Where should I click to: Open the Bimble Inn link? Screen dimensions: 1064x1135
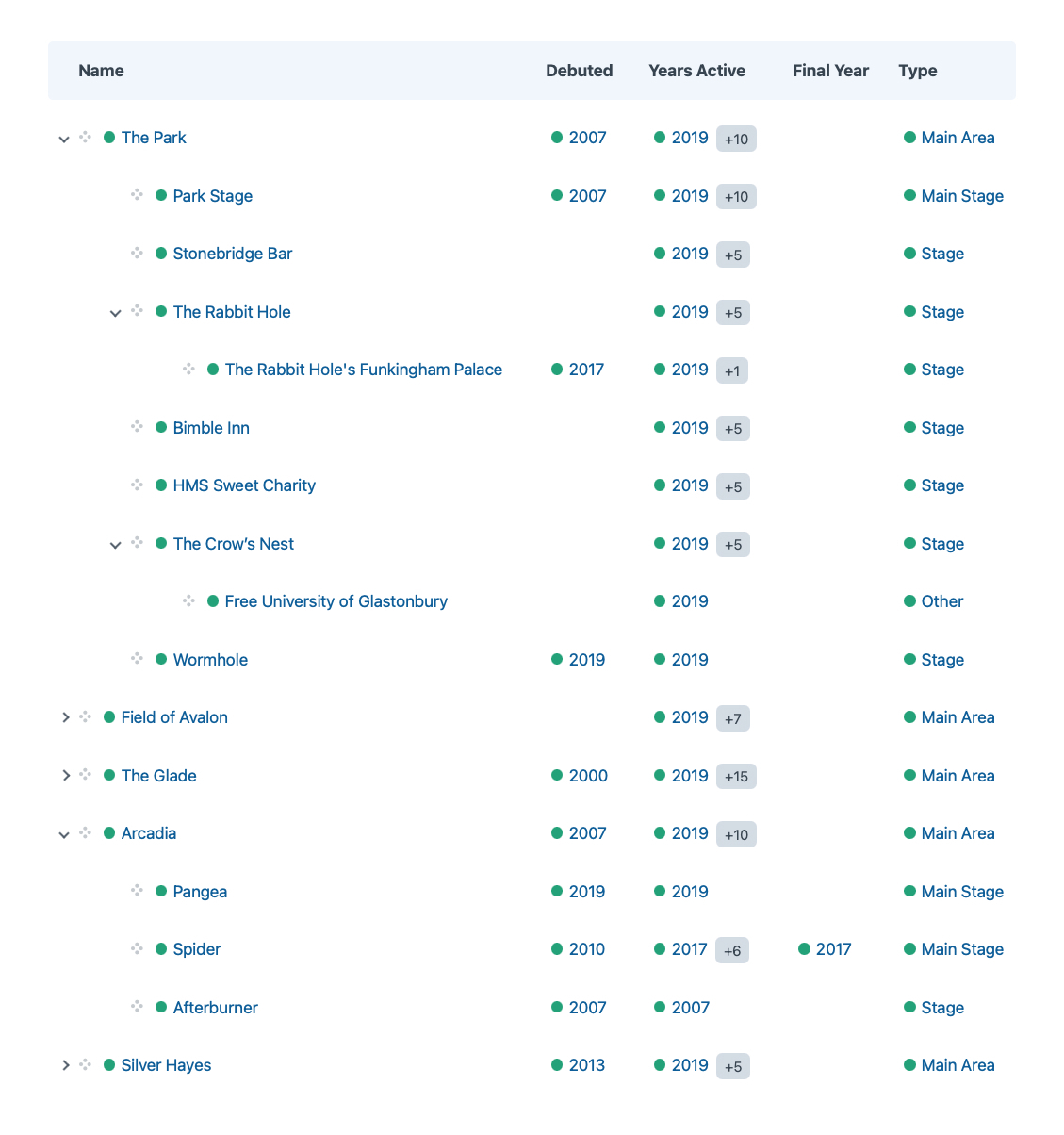coord(211,428)
